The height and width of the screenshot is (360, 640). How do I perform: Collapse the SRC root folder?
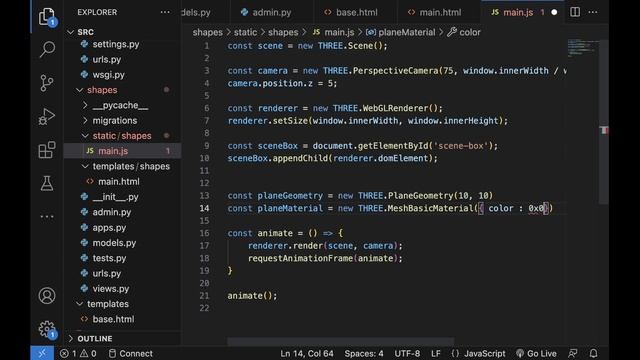(x=122, y=32)
